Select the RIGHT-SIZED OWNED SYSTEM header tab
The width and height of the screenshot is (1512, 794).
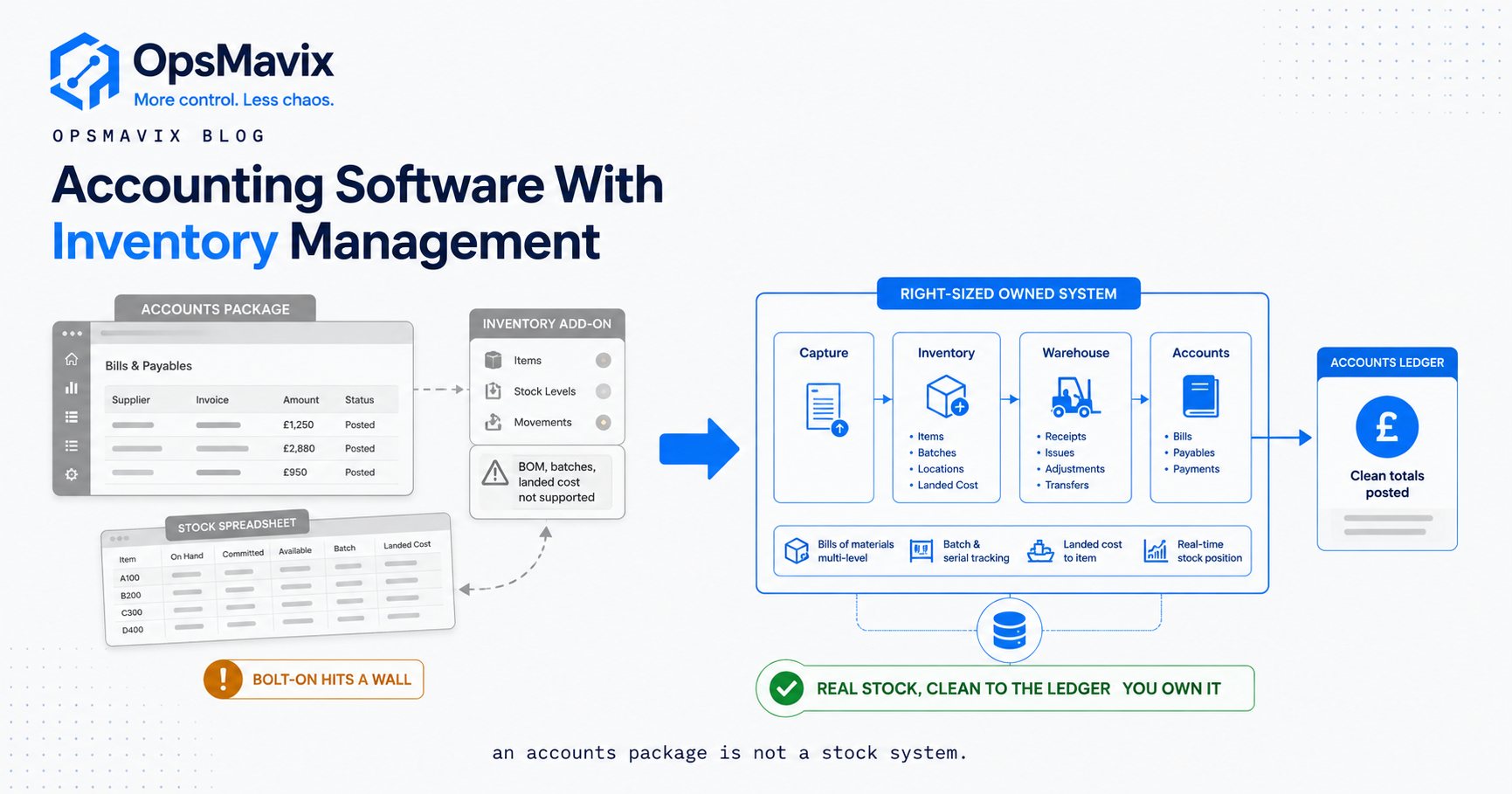[x=1008, y=293]
